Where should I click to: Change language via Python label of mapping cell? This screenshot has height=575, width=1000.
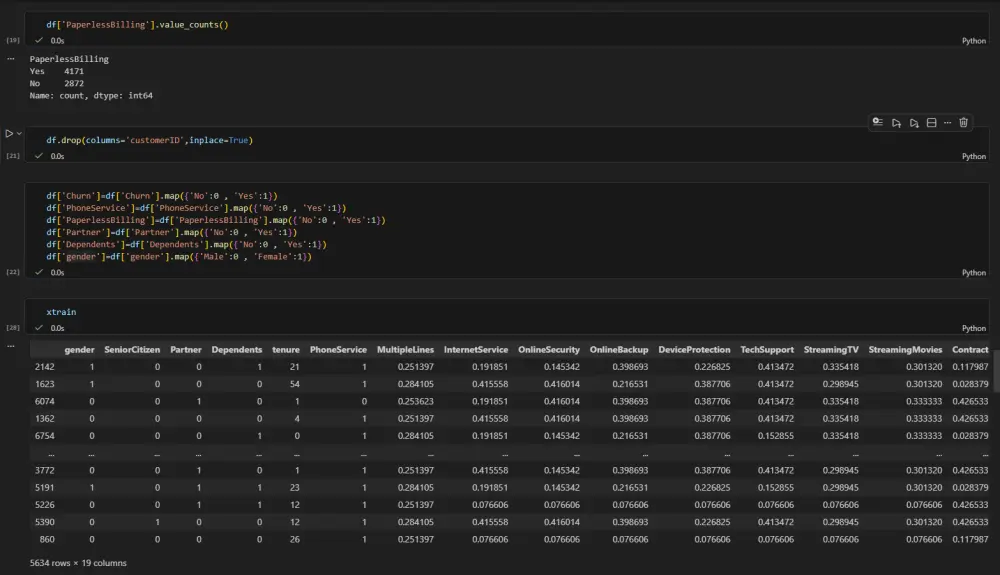(973, 273)
